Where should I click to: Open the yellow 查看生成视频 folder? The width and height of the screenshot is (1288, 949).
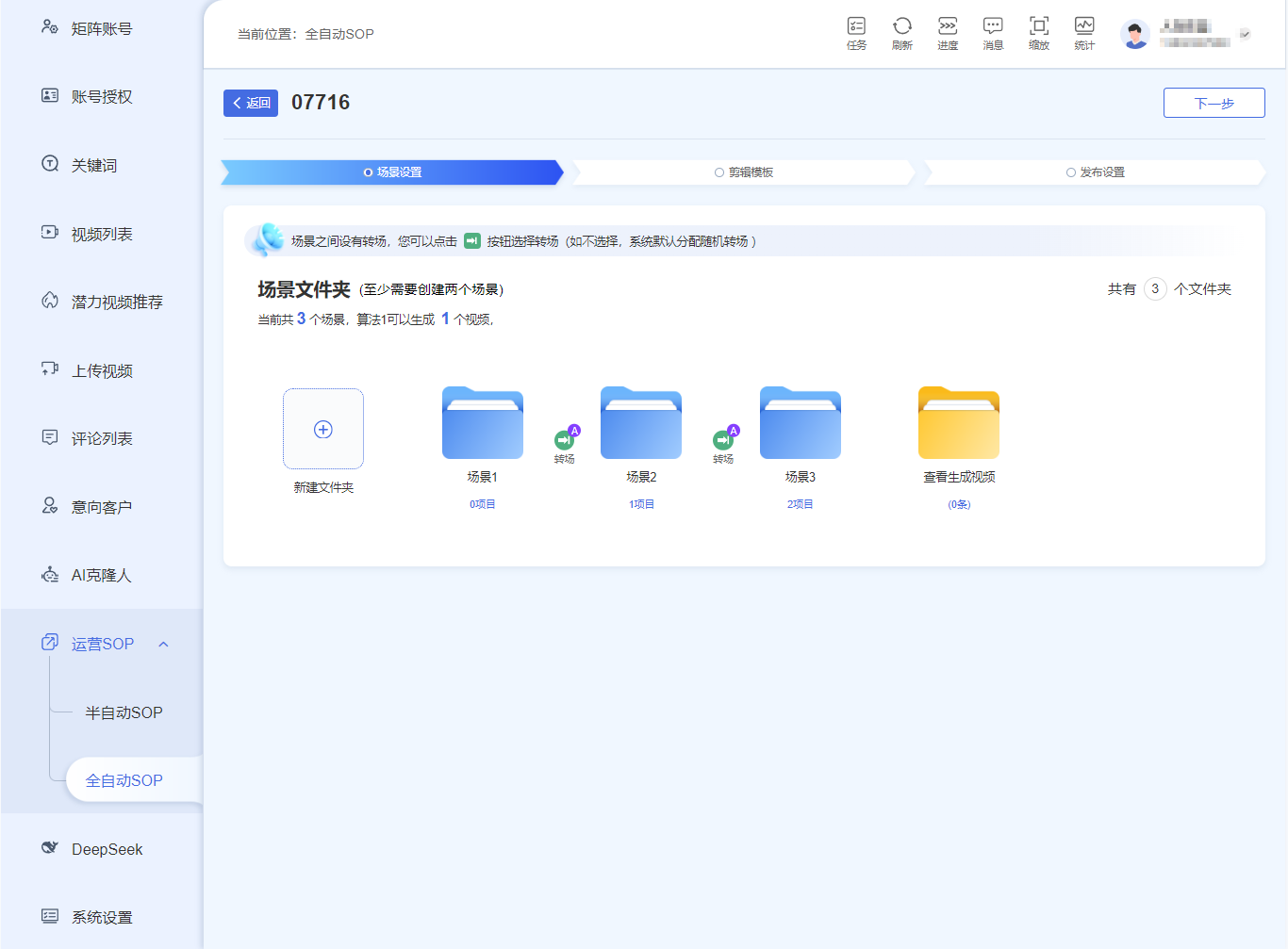(x=959, y=423)
